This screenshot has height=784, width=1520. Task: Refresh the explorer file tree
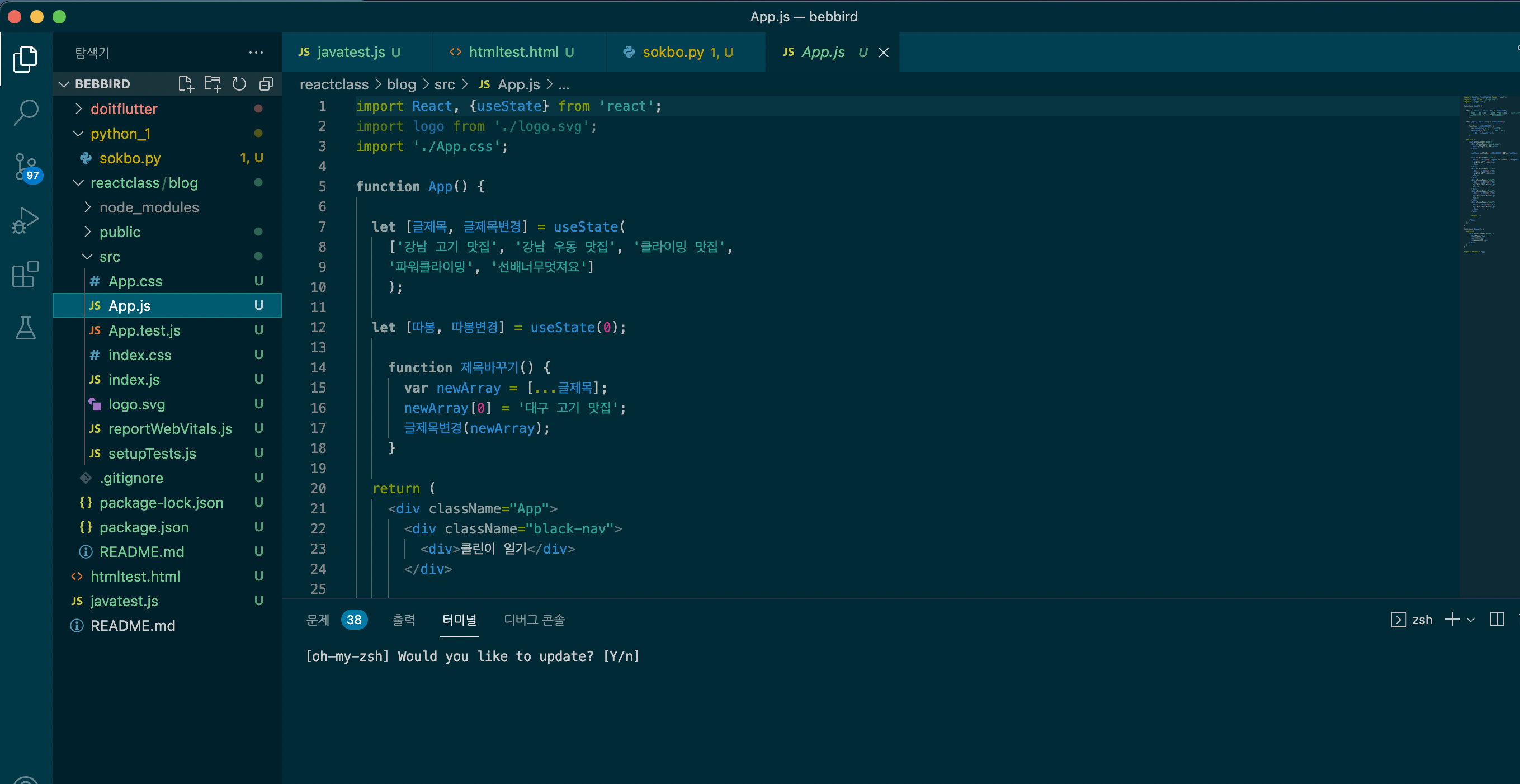[239, 84]
